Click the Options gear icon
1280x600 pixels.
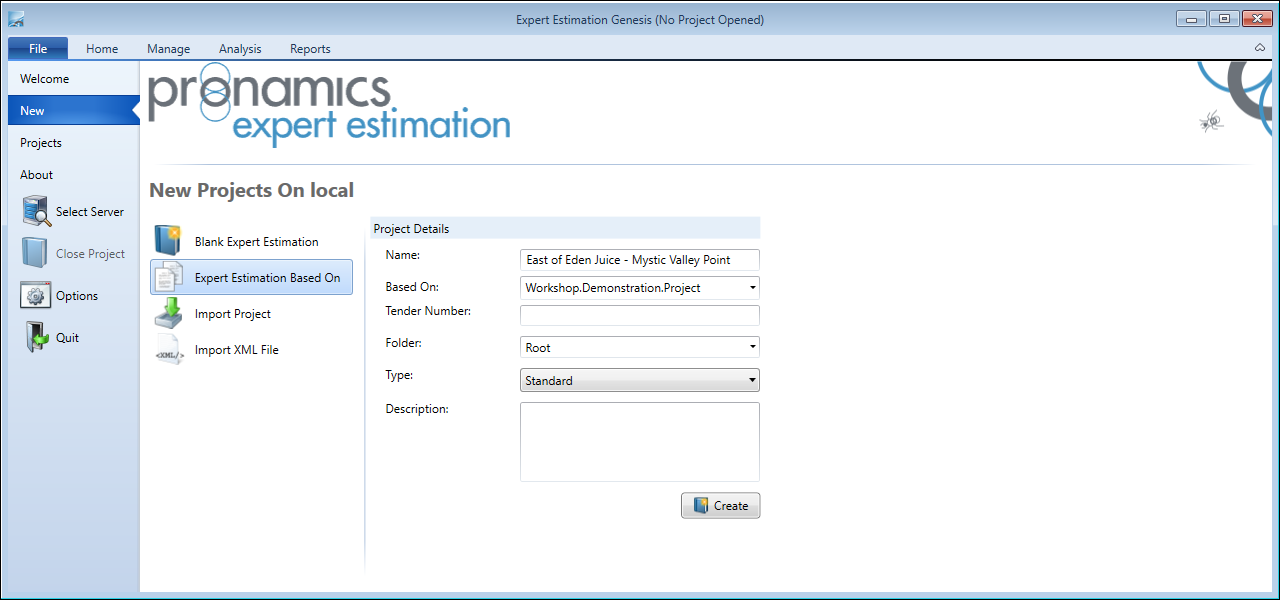pyautogui.click(x=36, y=296)
